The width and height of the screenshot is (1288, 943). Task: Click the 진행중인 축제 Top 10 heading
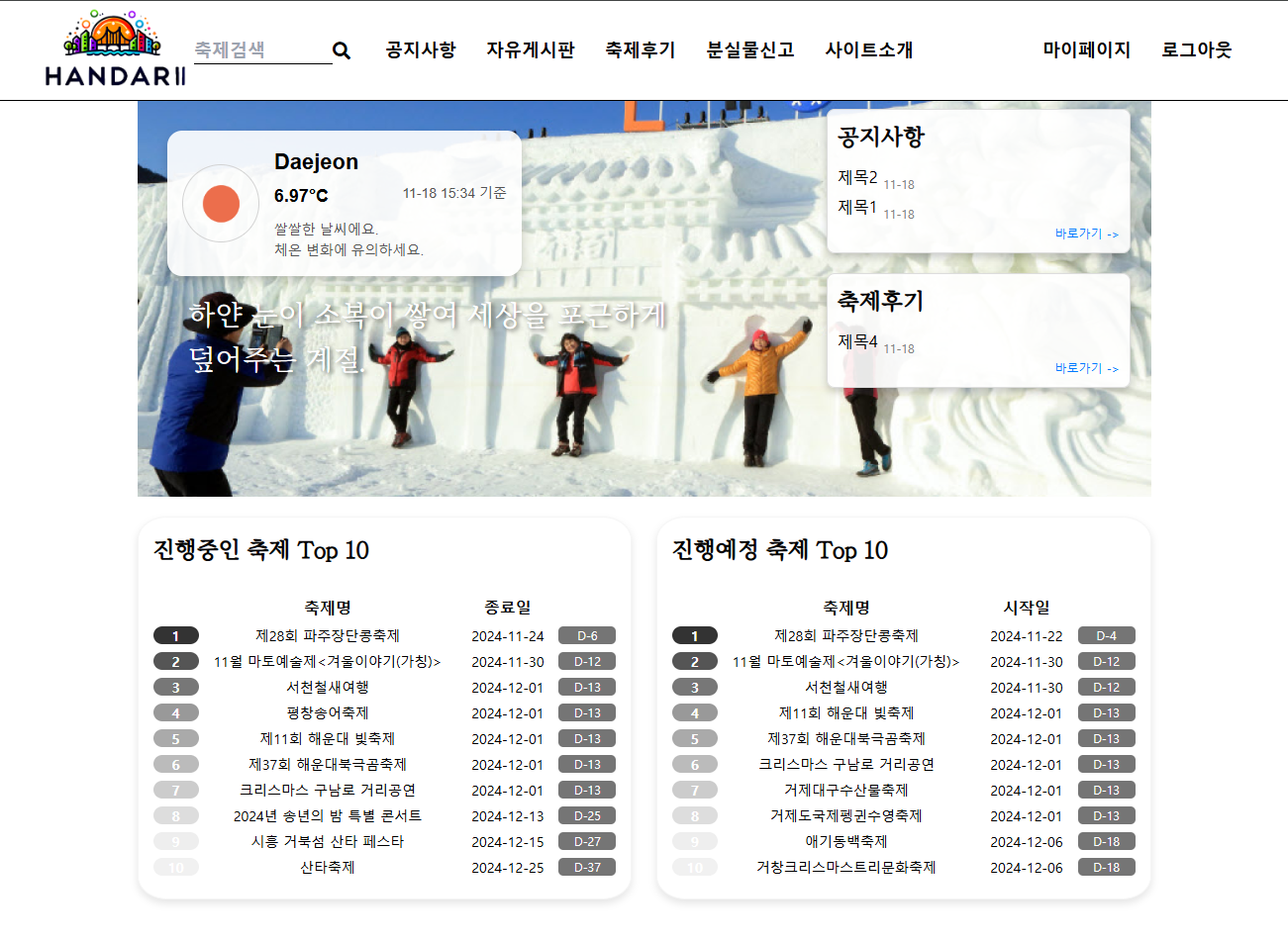coord(261,550)
